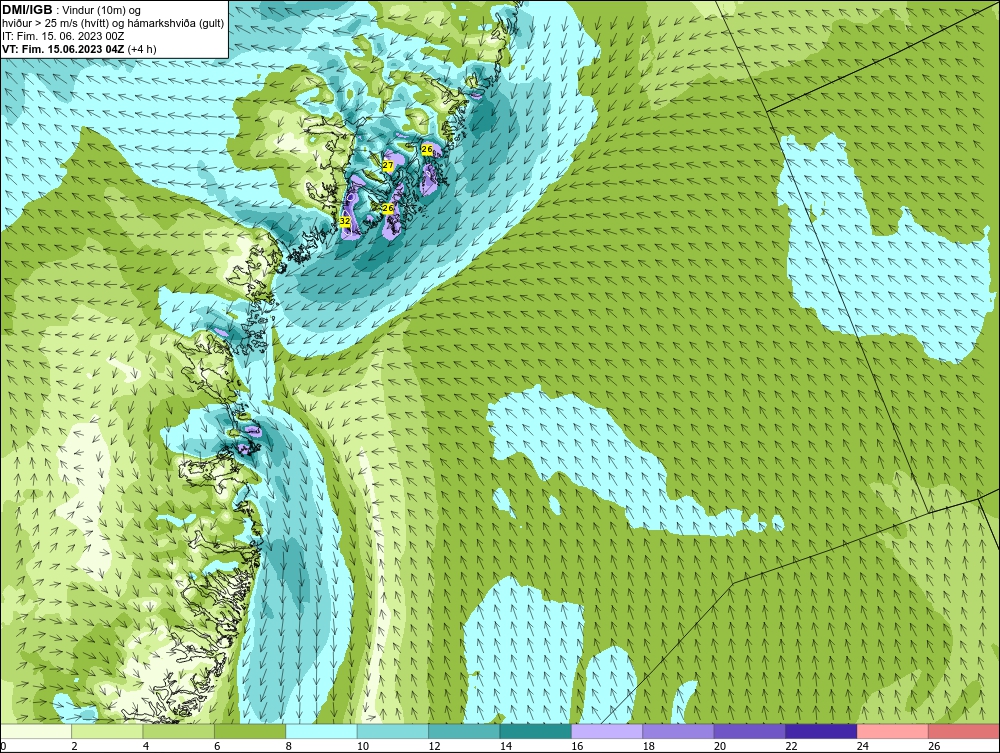The height and width of the screenshot is (753, 1000).
Task: Click the 'hviður > 25 m/s (hvítt)' legend line
Action: click(56, 23)
